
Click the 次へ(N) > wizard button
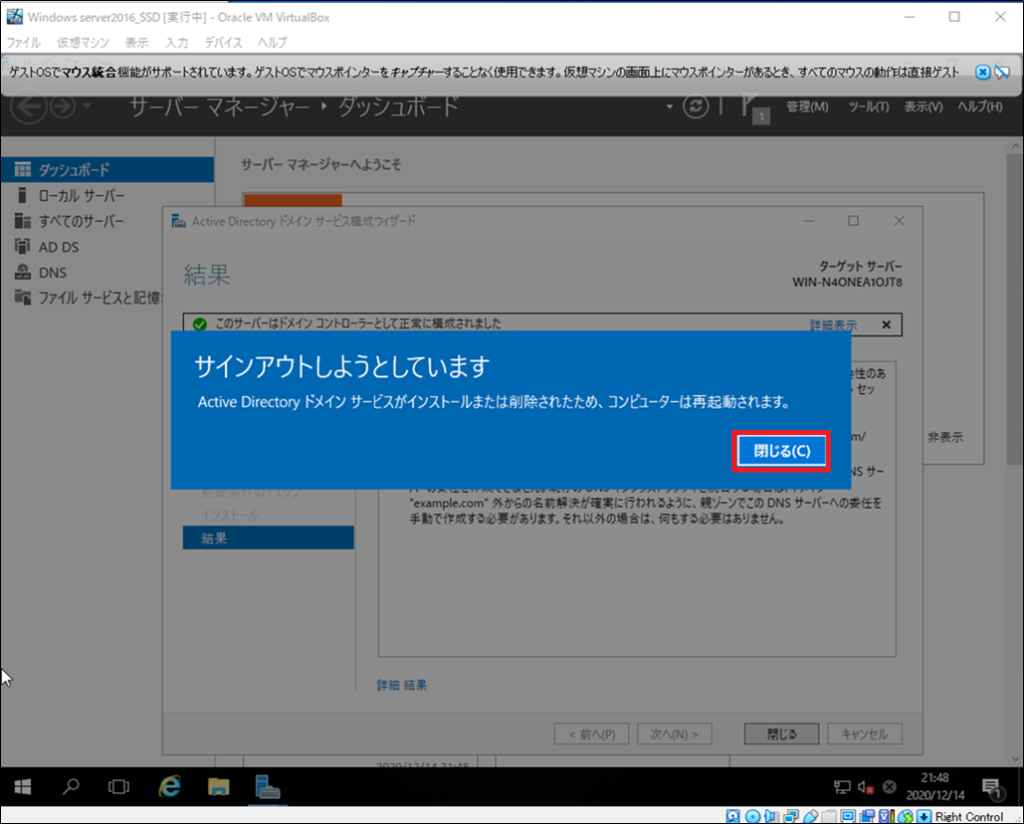675,734
